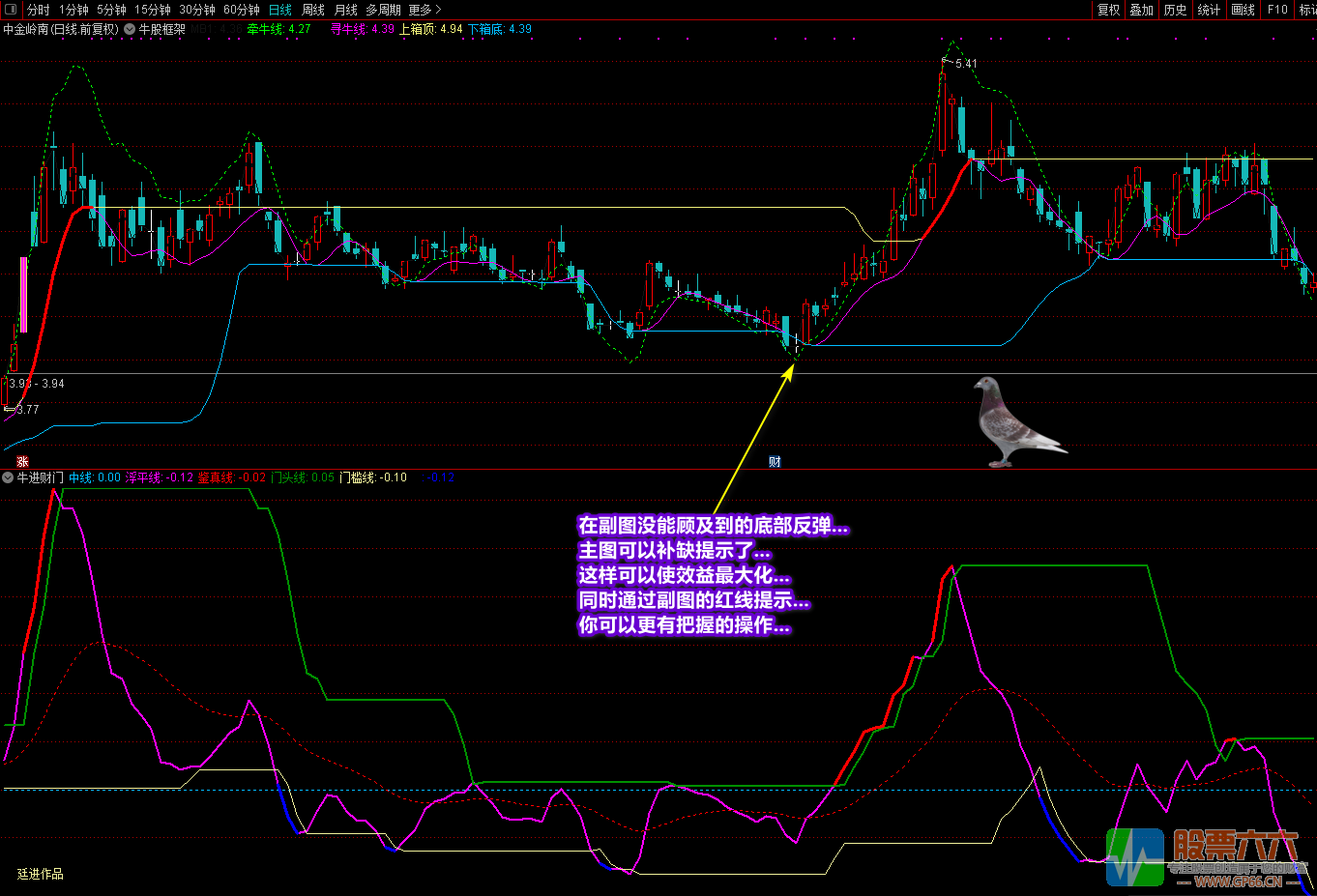Select the 5分钟 period tab

(111, 10)
